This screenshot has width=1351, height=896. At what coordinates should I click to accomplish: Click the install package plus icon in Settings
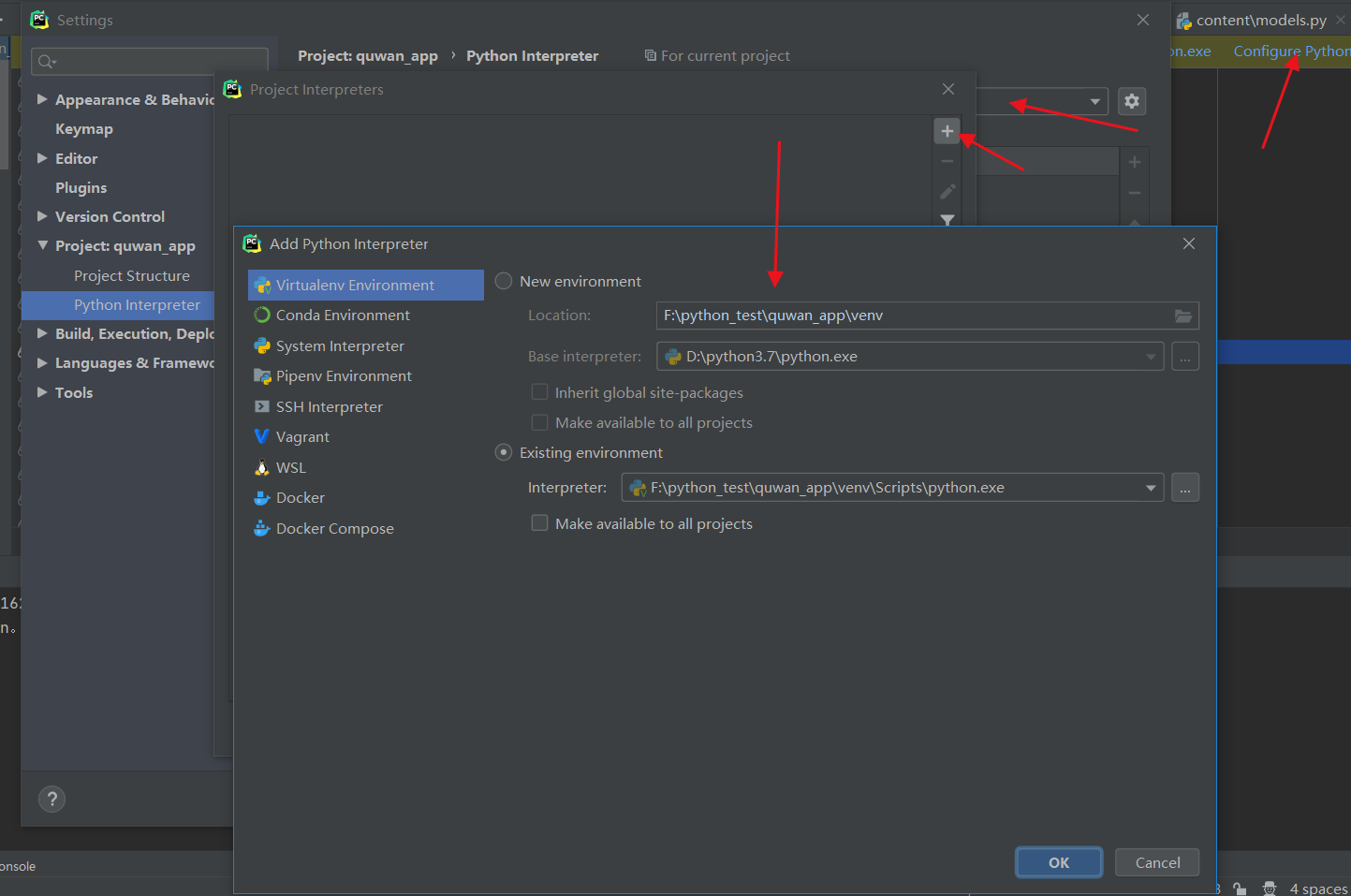point(1135,162)
